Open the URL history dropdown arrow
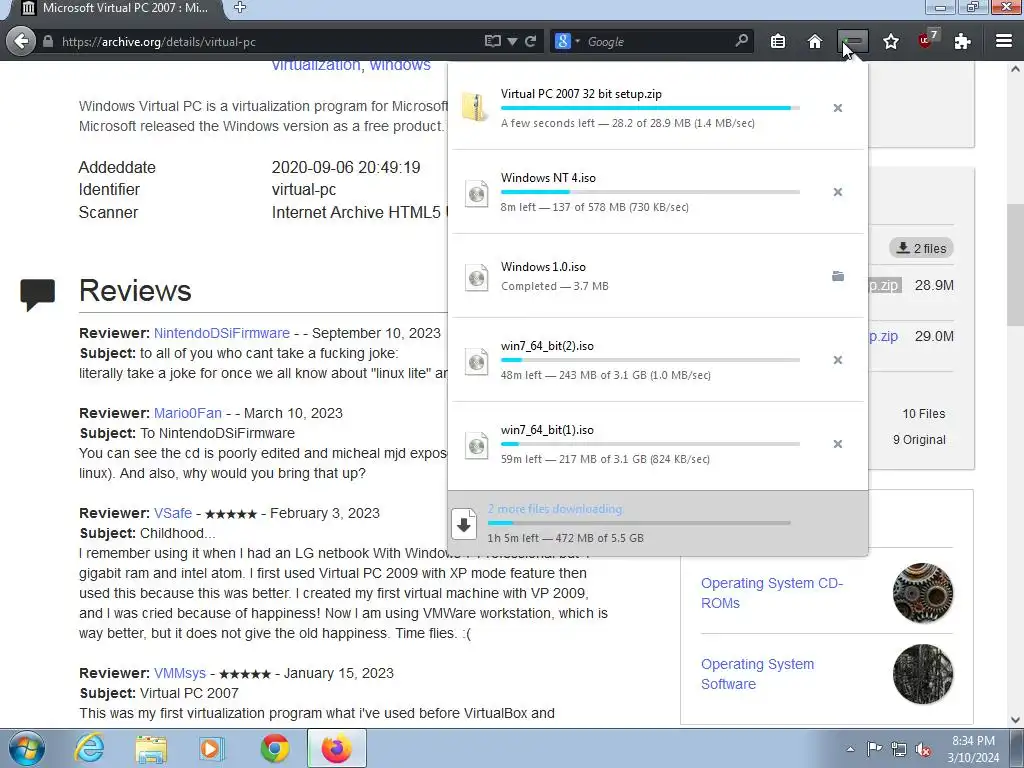This screenshot has height=768, width=1024. [x=512, y=42]
